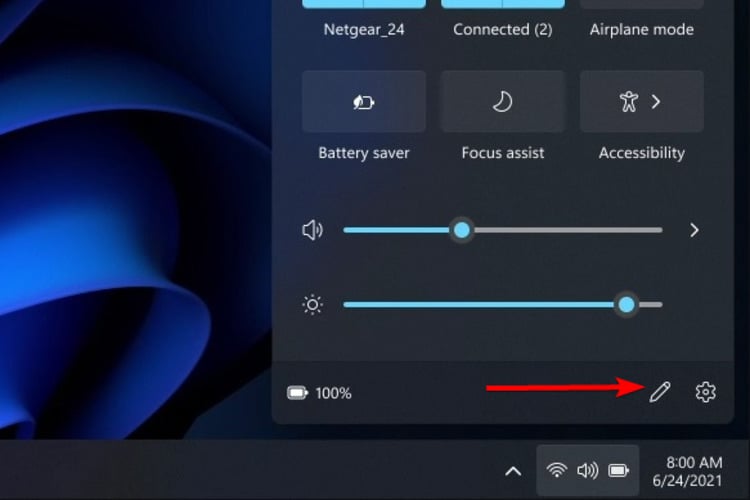This screenshot has height=500, width=750.
Task: Show hidden icons via the taskbar up arrow
Action: click(513, 471)
